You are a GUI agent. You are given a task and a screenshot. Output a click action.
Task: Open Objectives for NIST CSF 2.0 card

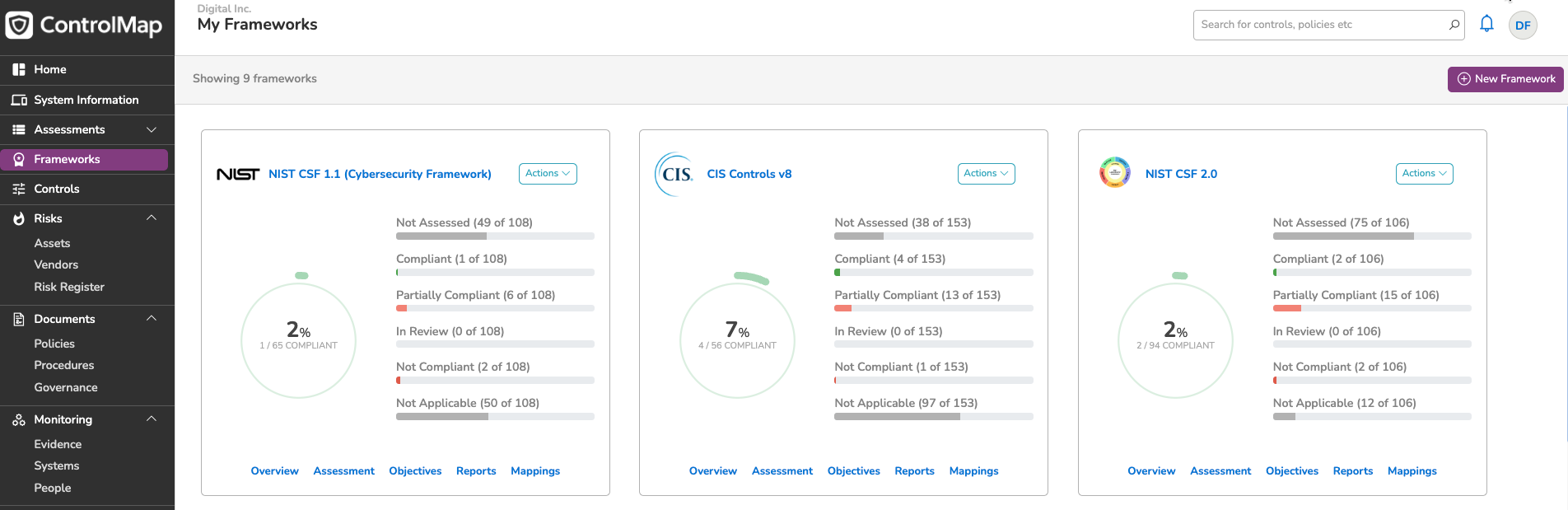(1292, 471)
